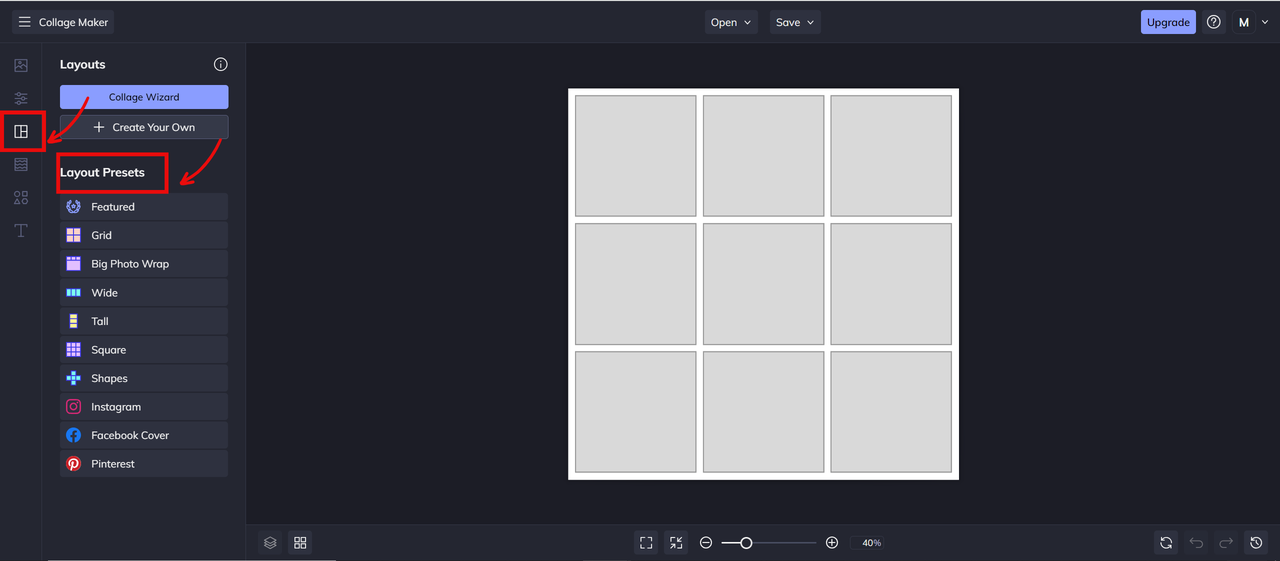The image size is (1280, 561).
Task: Select the Layouts sidebar icon
Action: (21, 131)
